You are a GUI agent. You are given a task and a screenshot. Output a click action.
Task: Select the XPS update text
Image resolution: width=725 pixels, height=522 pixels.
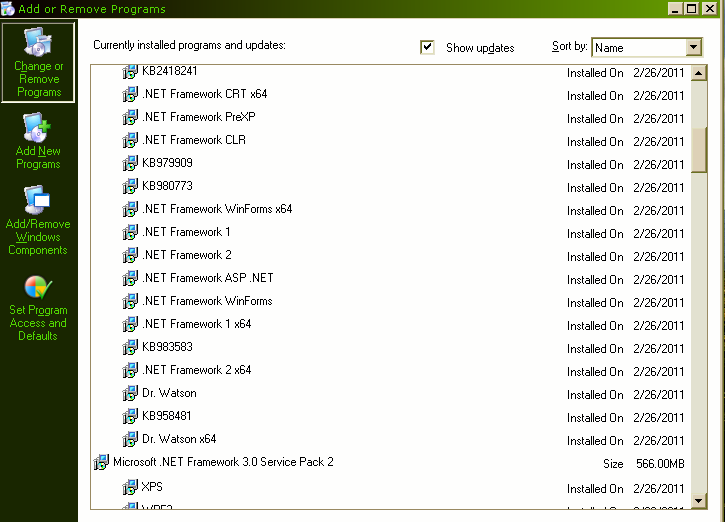[152, 486]
